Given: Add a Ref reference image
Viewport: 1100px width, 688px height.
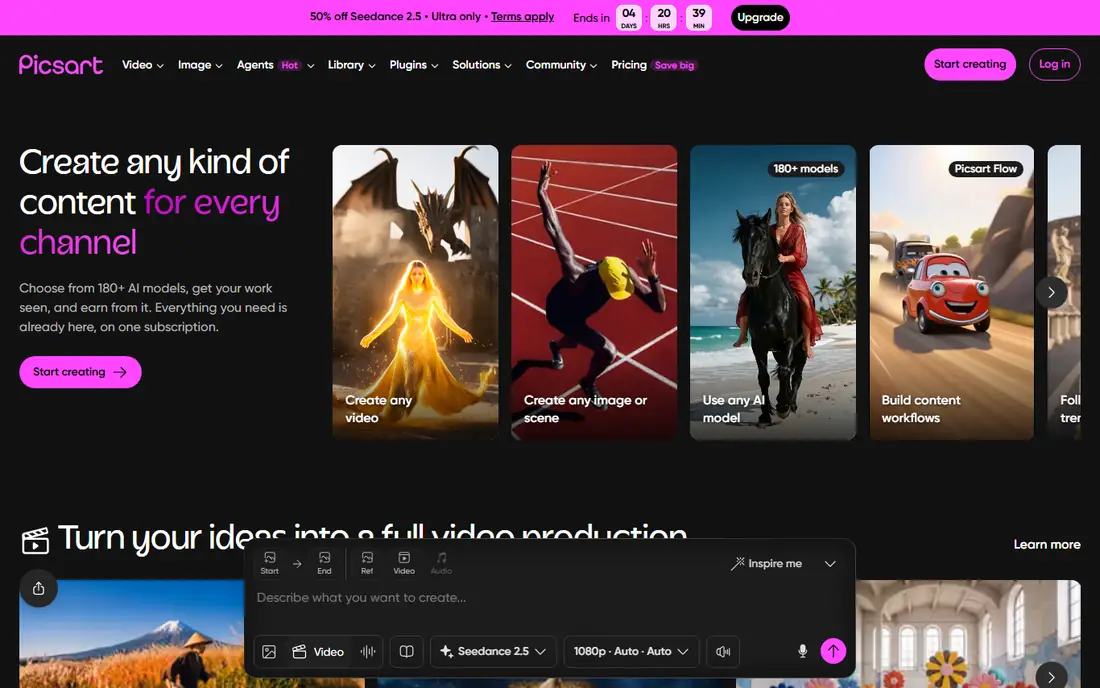Looking at the screenshot, I should tap(367, 563).
